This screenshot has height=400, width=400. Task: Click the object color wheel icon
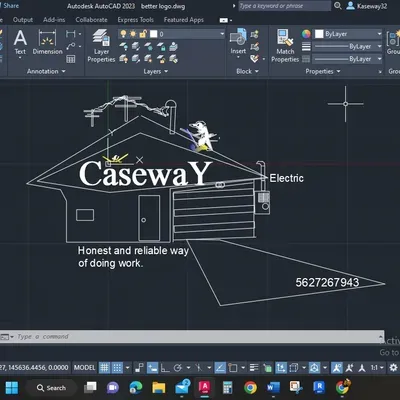coord(306,34)
